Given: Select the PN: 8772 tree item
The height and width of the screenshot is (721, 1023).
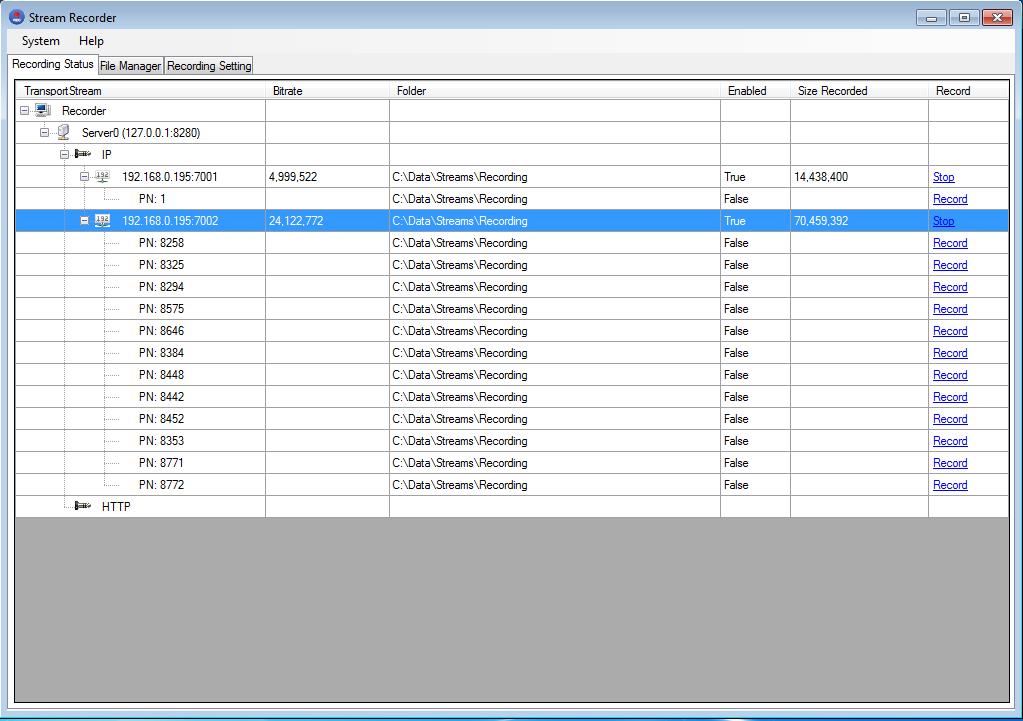Looking at the screenshot, I should click(161, 485).
